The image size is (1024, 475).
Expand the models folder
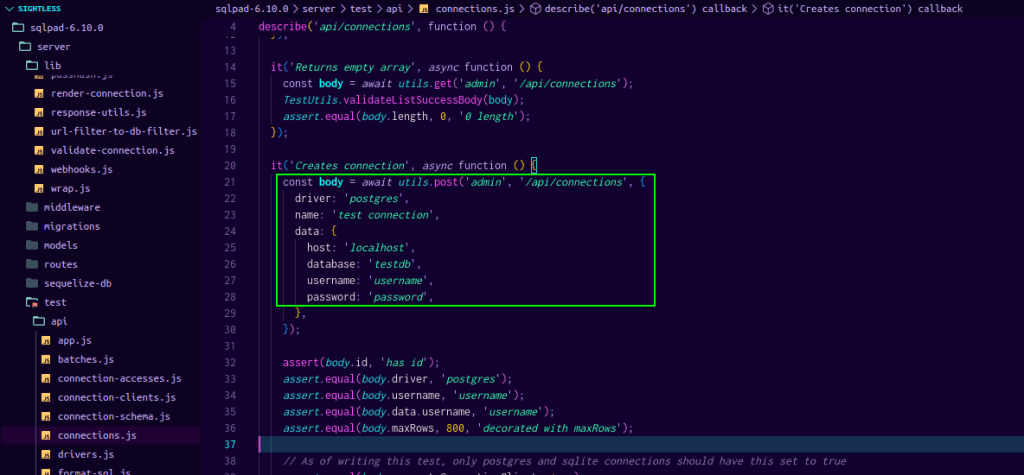[x=60, y=245]
